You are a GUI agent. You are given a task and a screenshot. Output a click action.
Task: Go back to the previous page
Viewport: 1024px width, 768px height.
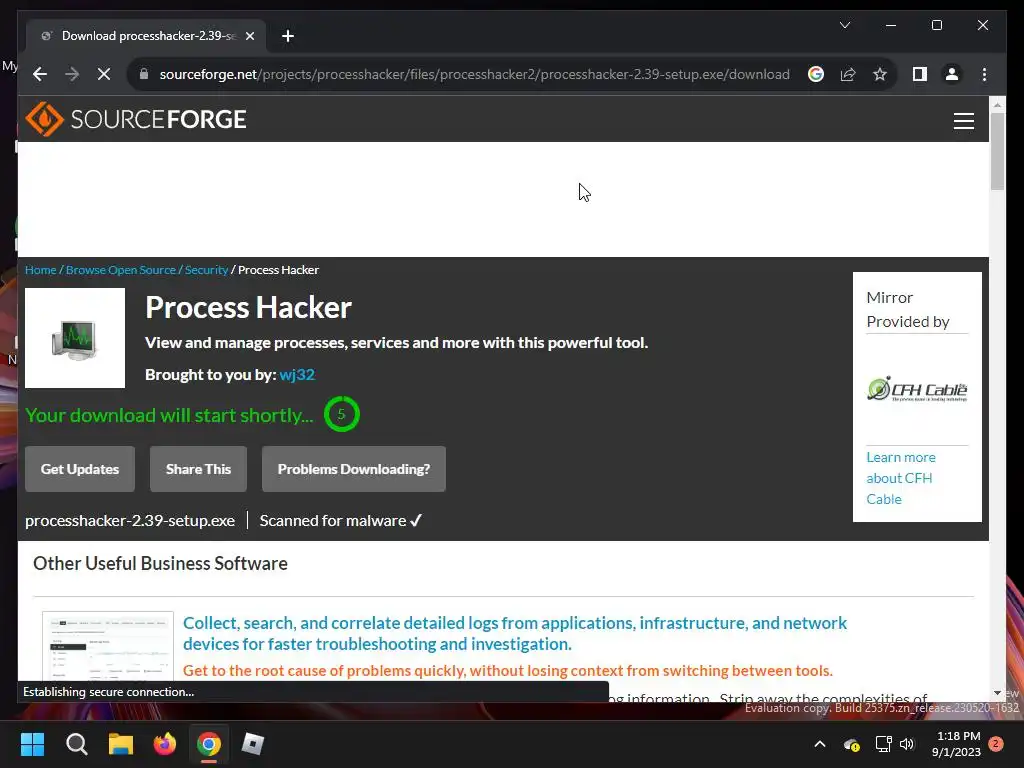[40, 74]
